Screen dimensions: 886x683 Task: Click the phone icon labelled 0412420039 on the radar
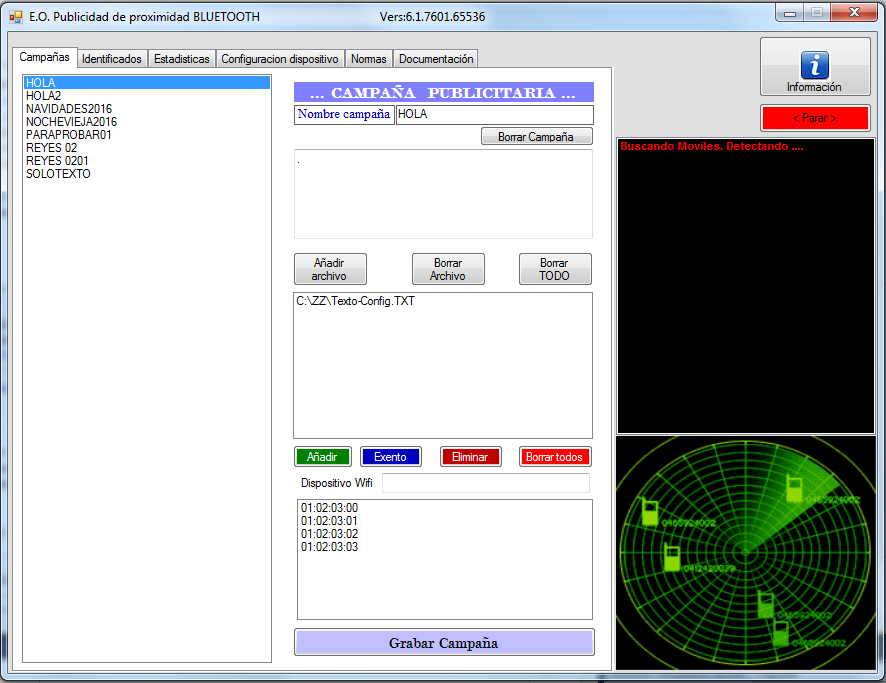(671, 558)
